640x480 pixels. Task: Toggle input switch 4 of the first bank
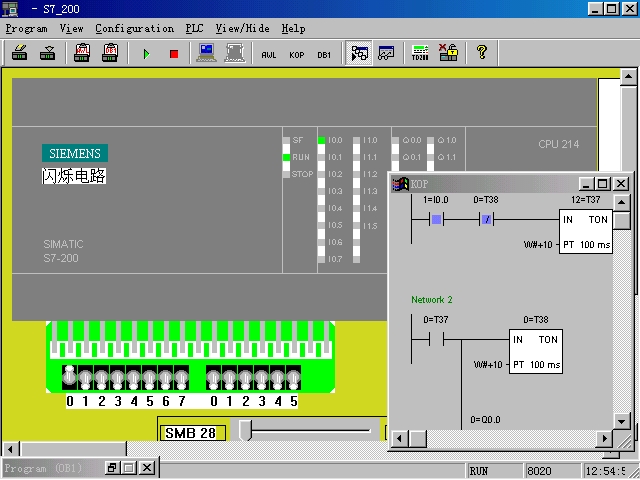(x=133, y=377)
